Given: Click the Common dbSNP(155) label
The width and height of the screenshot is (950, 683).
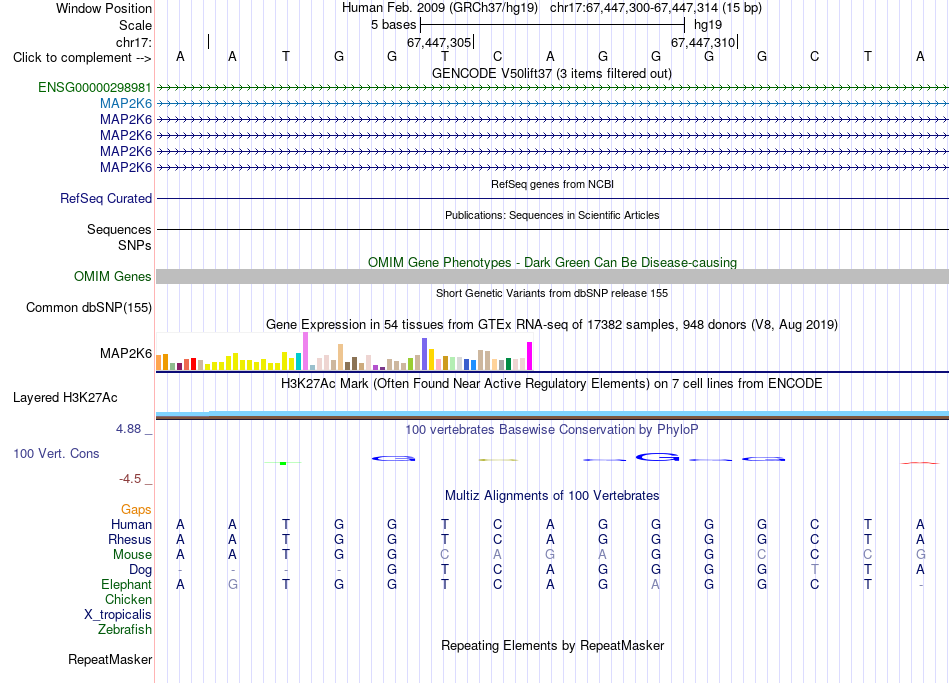Looking at the screenshot, I should click(89, 307).
